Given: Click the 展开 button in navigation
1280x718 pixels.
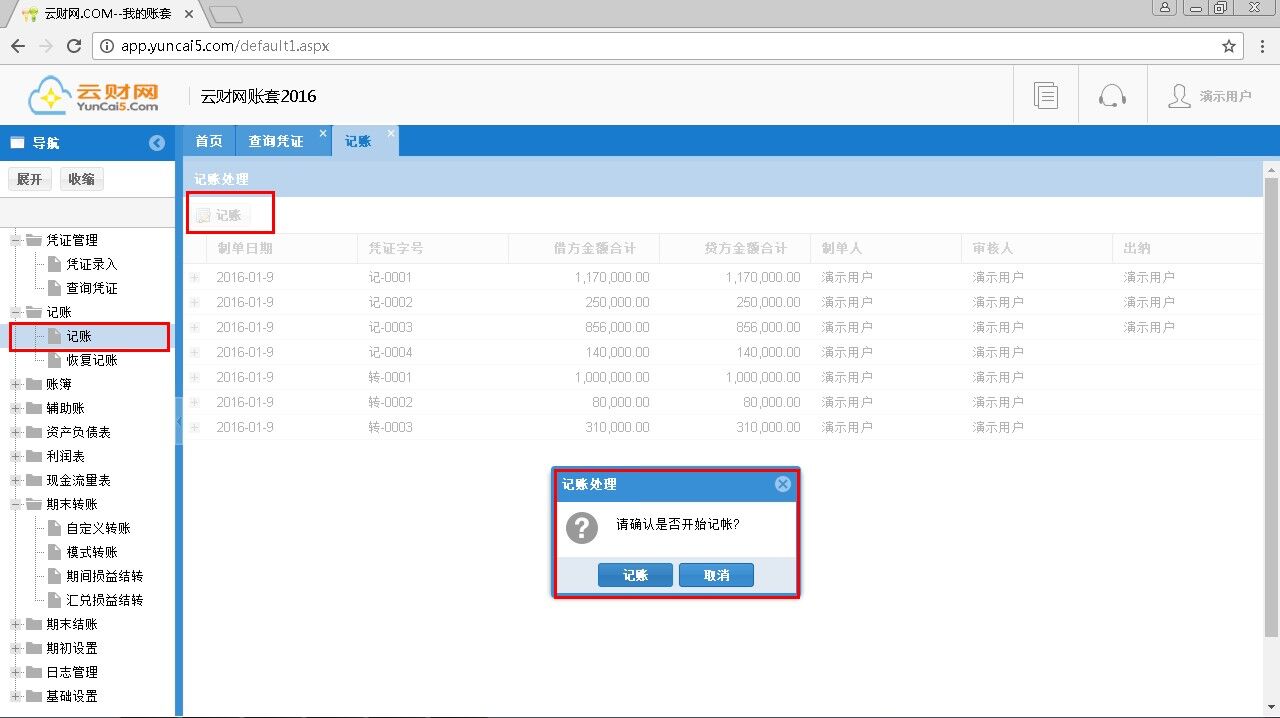Looking at the screenshot, I should [x=30, y=179].
